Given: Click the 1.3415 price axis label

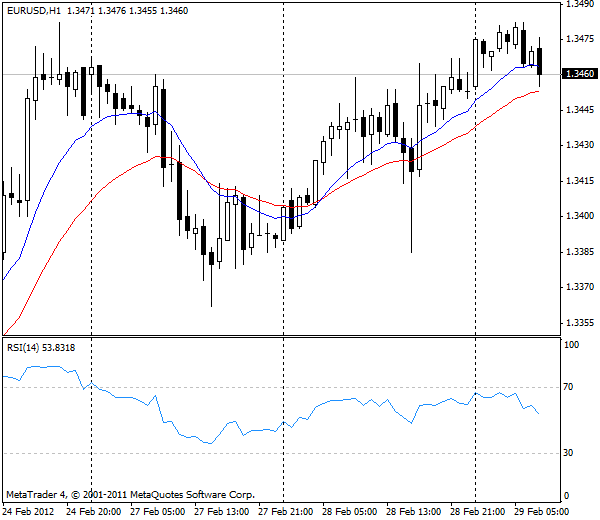Looking at the screenshot, I should [580, 181].
